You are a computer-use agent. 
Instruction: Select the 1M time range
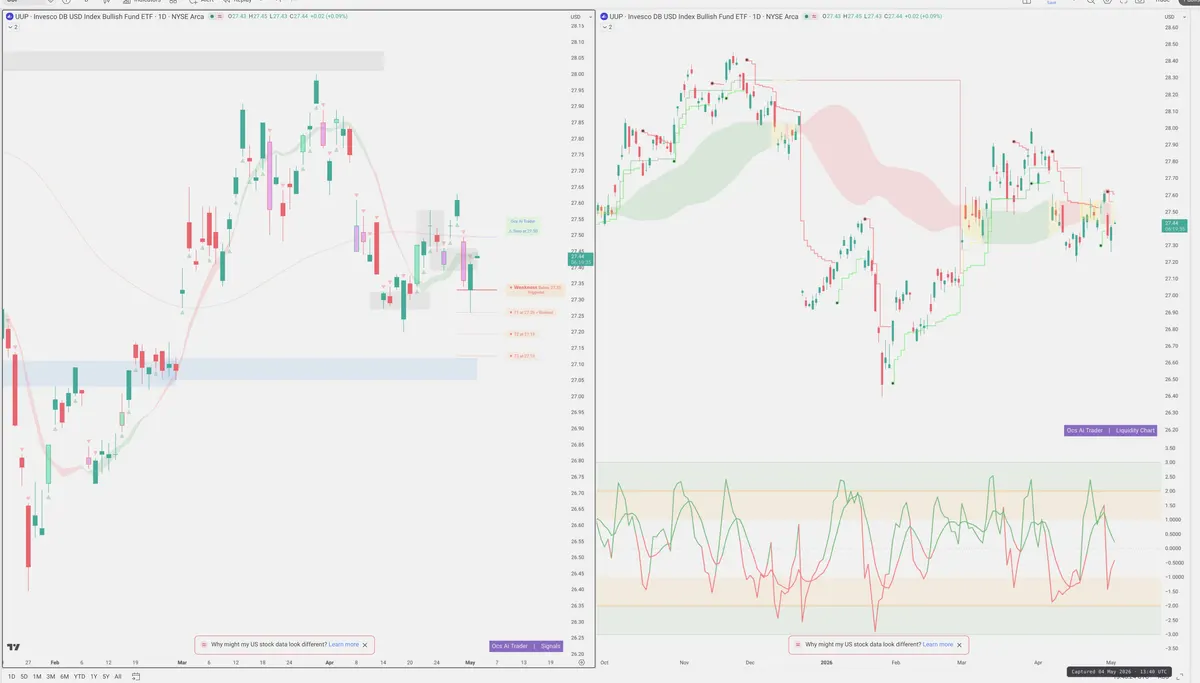click(37, 677)
